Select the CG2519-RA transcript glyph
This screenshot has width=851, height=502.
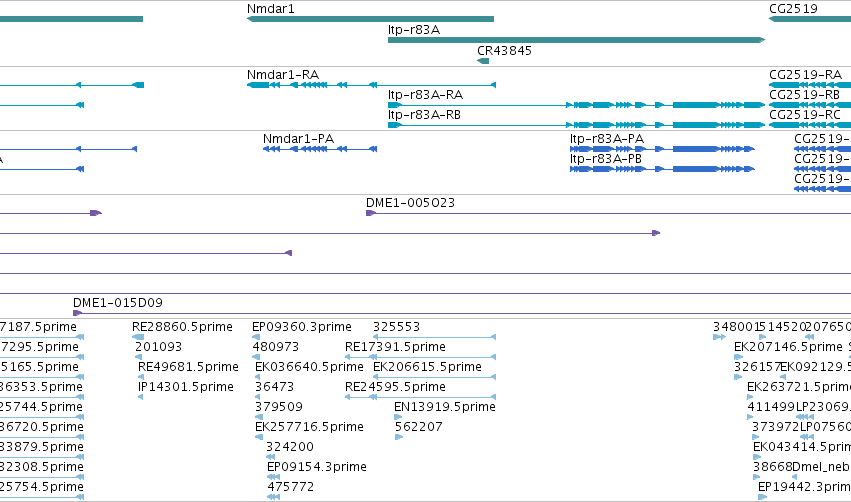[x=810, y=85]
